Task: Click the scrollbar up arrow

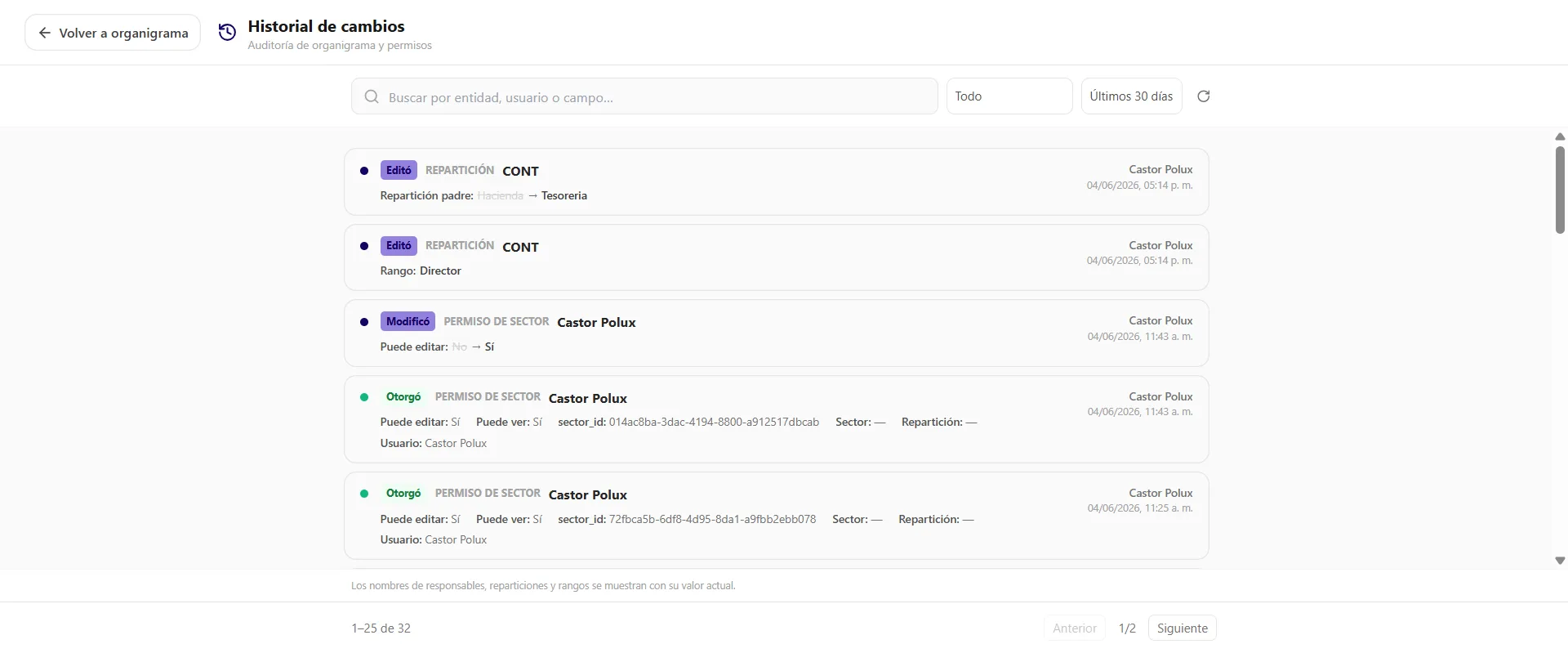Action: (1560, 136)
